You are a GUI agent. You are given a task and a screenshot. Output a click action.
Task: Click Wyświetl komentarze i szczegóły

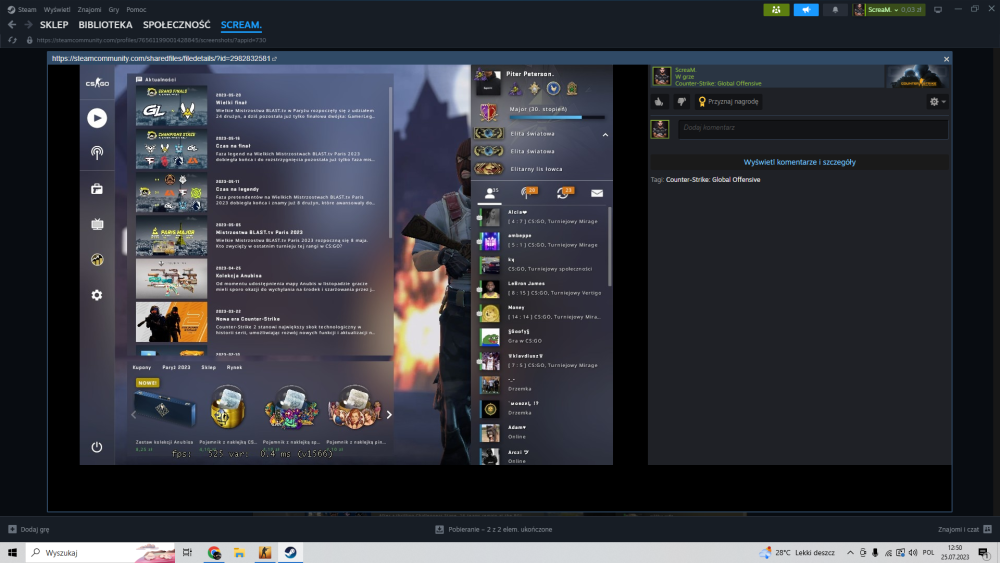[799, 162]
